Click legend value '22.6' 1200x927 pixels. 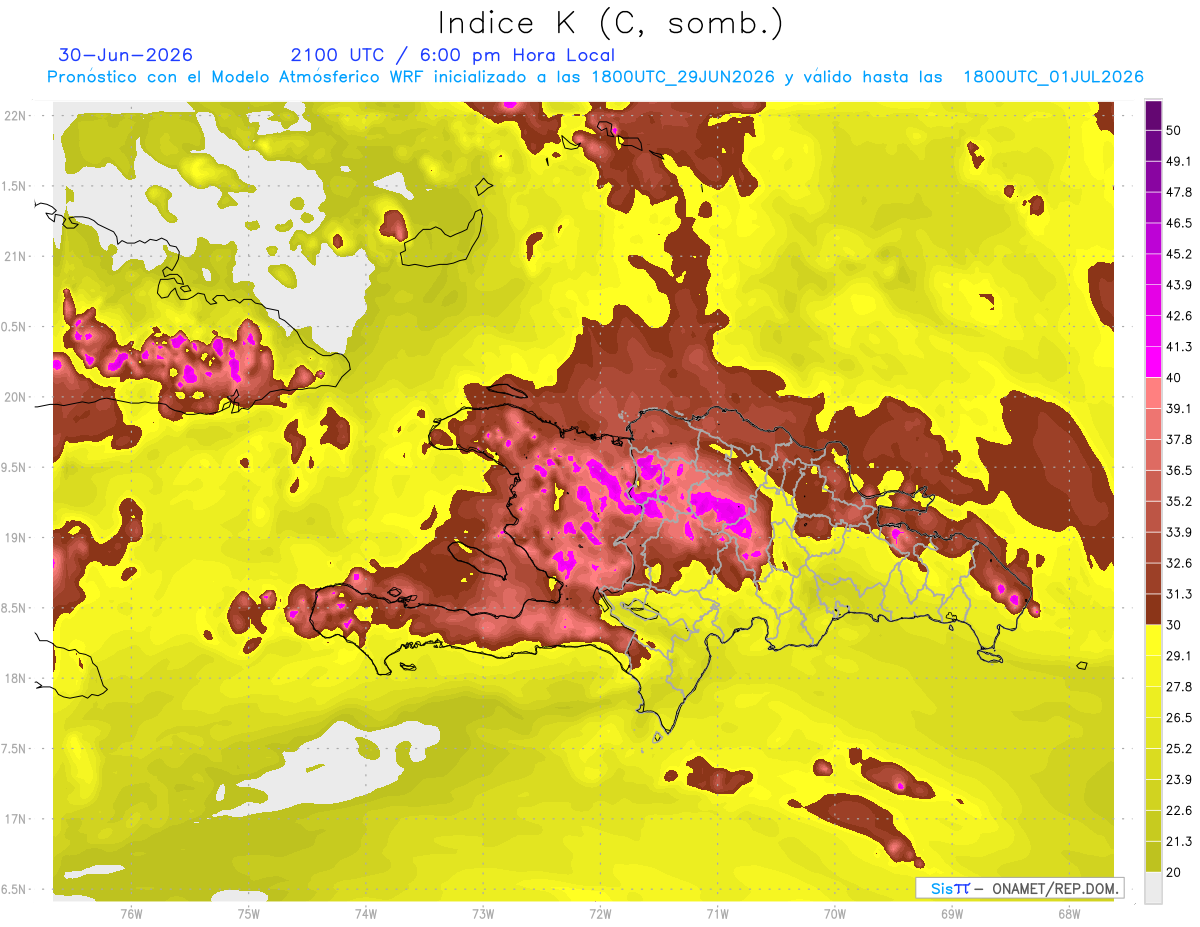pos(1178,811)
